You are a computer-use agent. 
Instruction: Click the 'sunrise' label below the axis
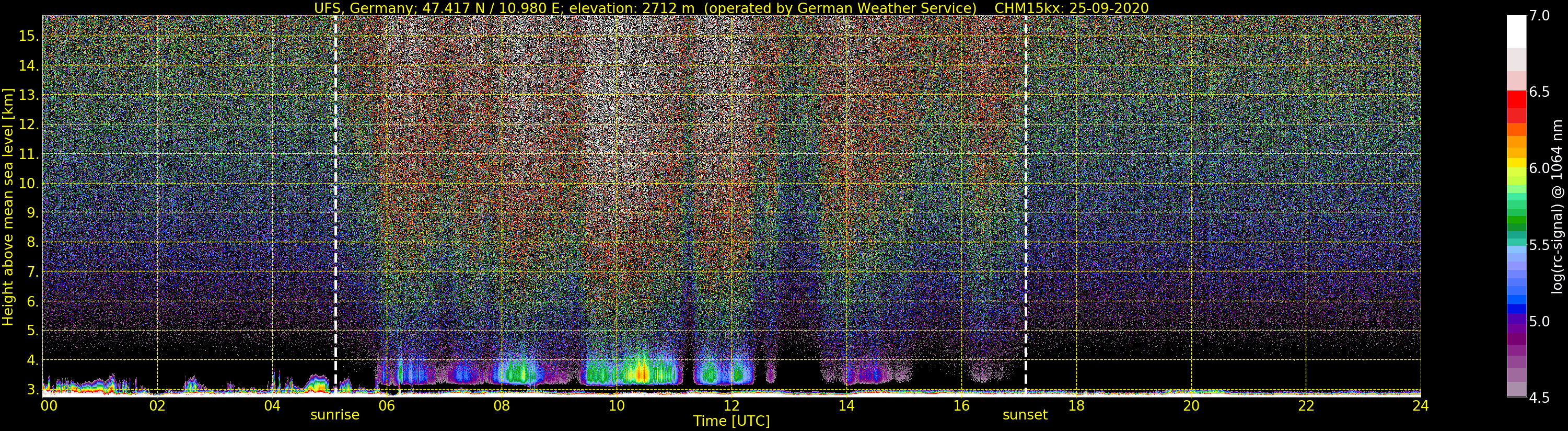[335, 415]
